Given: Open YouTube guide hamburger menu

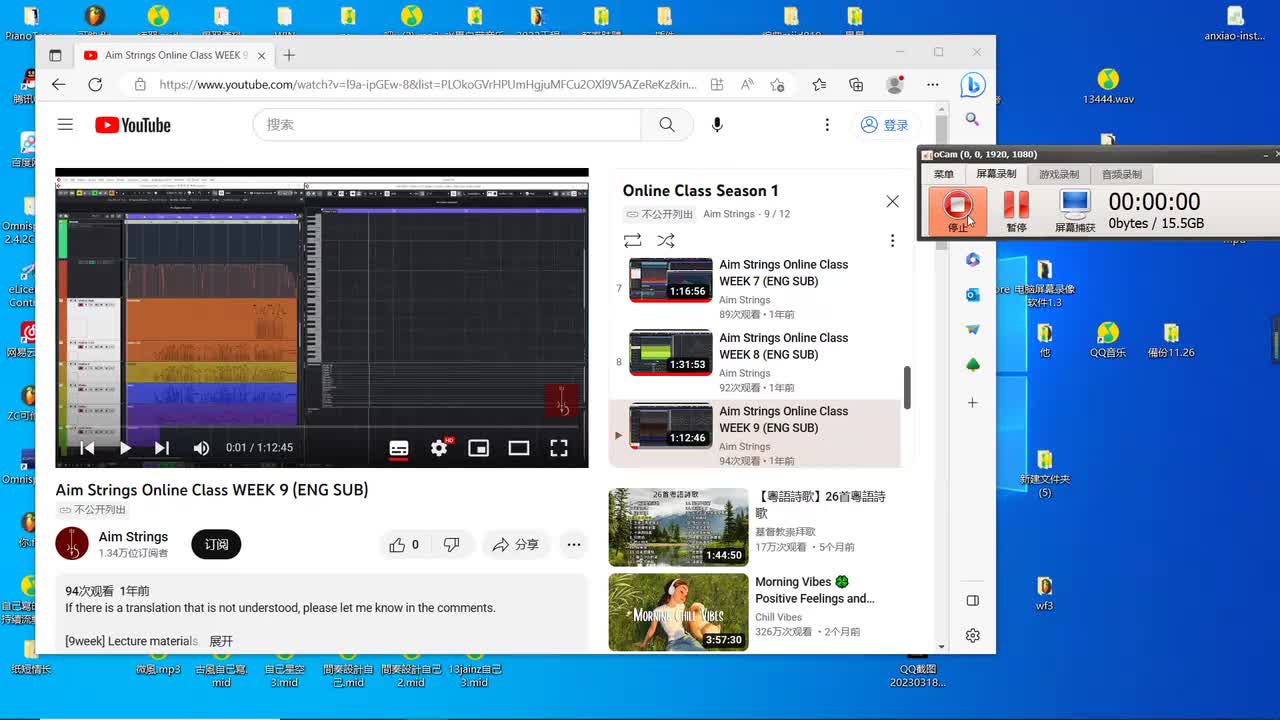Looking at the screenshot, I should tap(65, 125).
